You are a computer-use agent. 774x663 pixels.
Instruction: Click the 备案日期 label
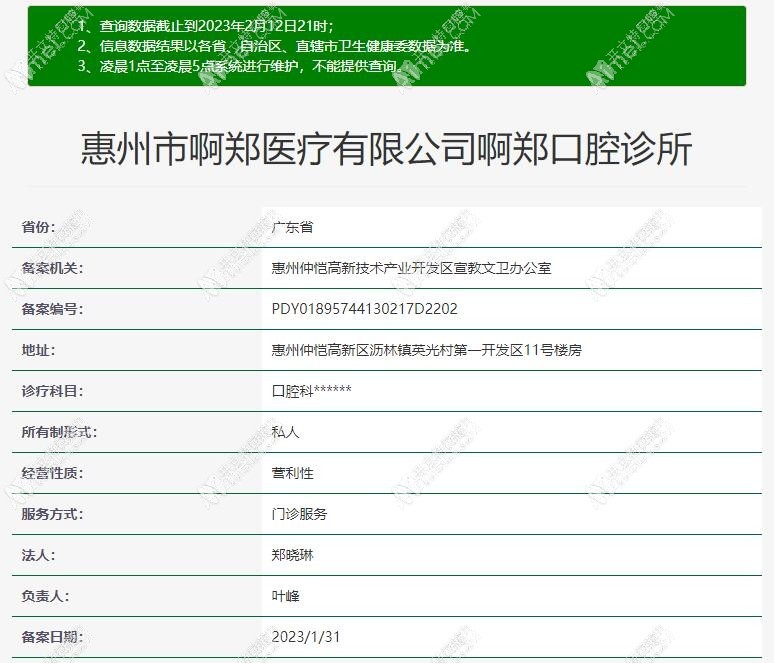click(x=52, y=637)
